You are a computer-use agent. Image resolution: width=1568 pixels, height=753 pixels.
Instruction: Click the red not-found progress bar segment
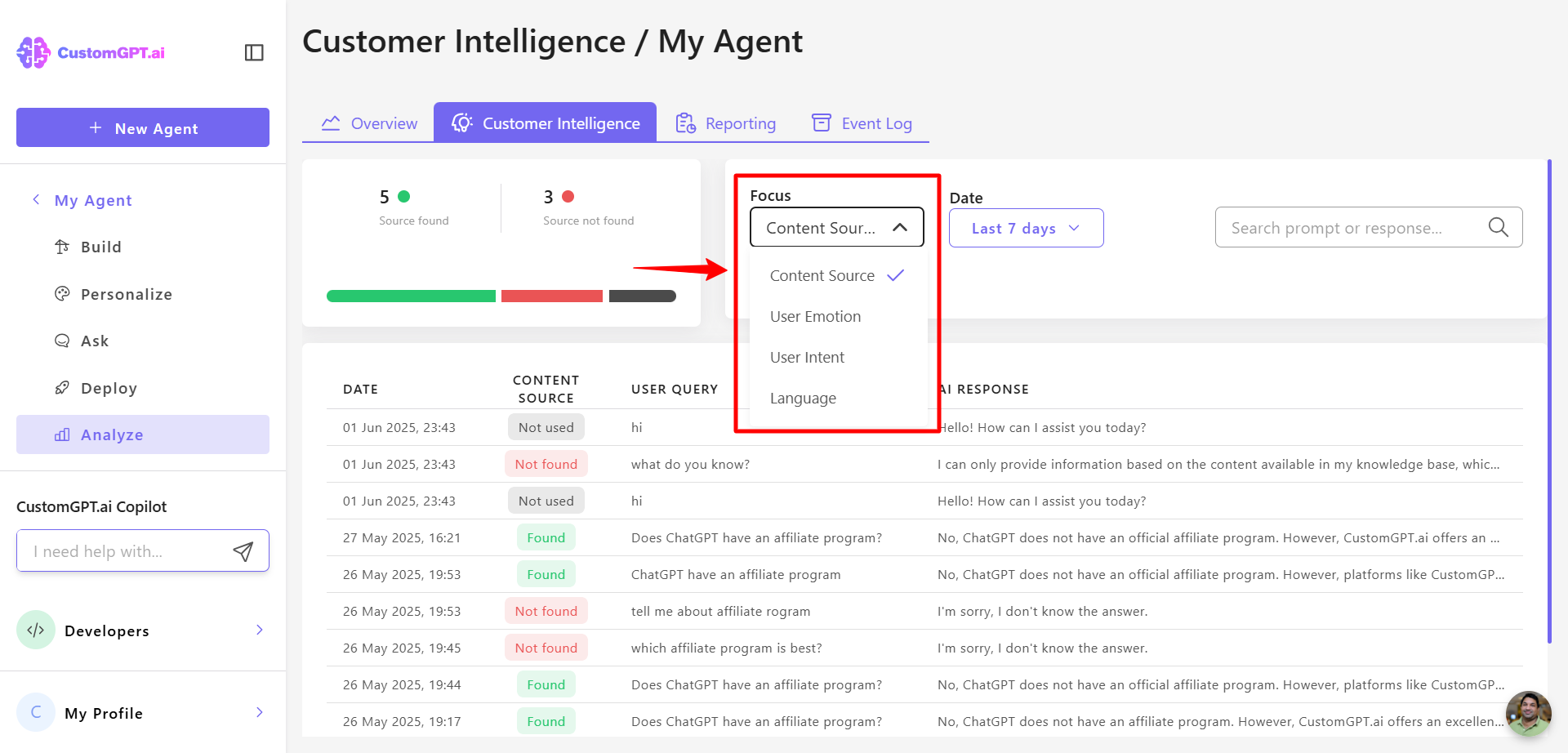point(552,296)
